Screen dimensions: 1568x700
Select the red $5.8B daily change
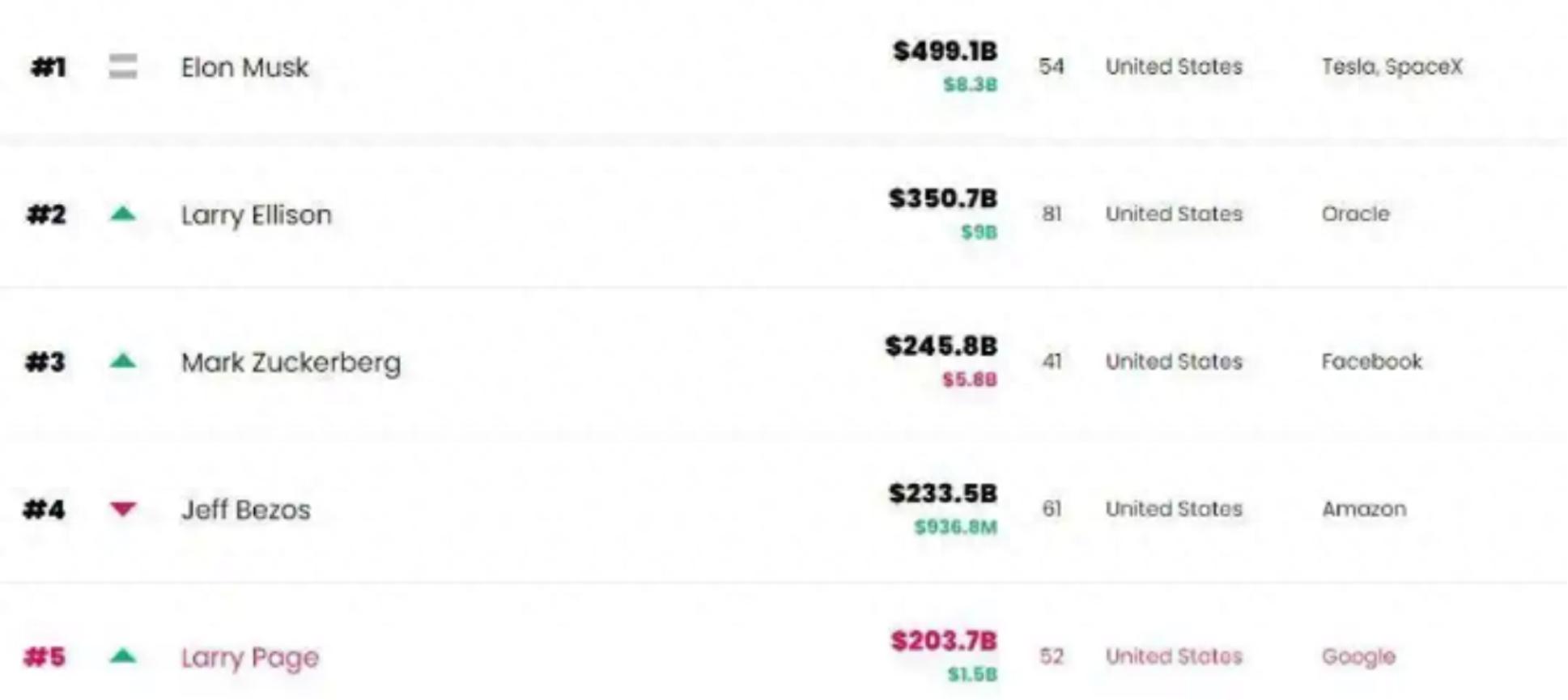[969, 380]
